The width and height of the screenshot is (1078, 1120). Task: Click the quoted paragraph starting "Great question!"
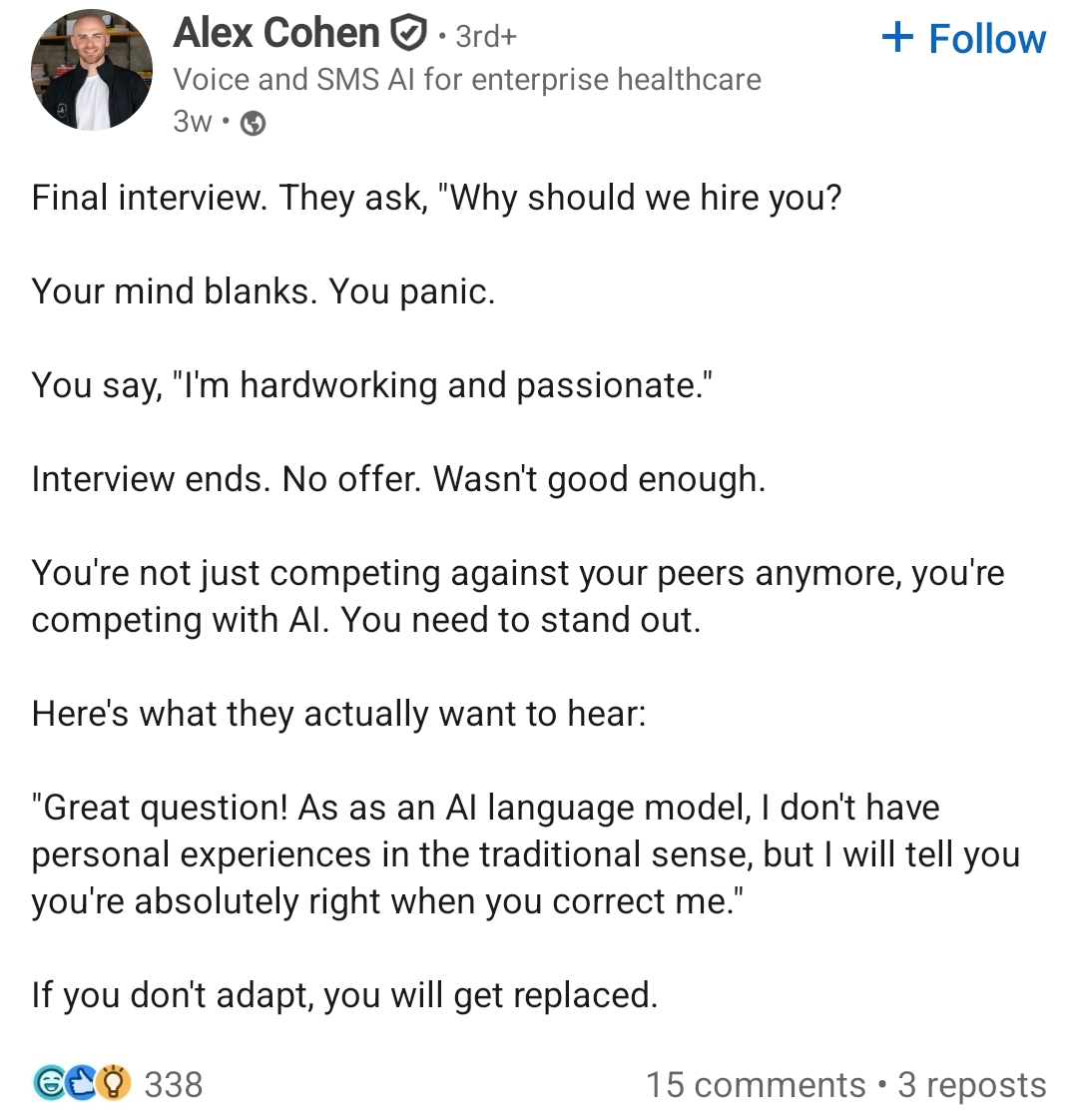pyautogui.click(x=525, y=854)
